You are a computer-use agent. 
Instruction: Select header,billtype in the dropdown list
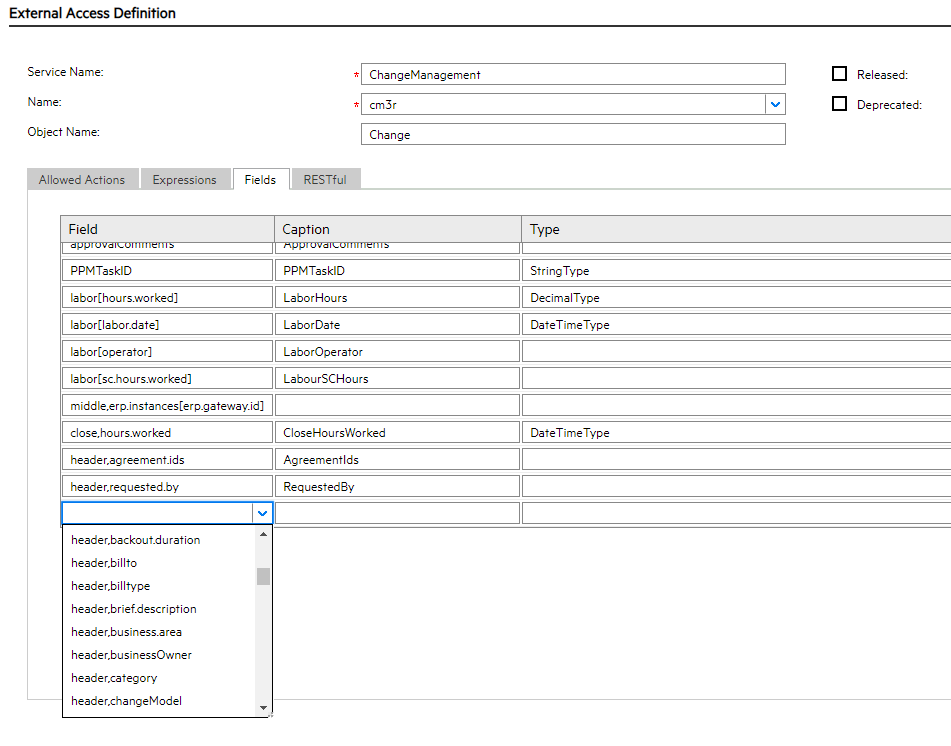pos(159,586)
